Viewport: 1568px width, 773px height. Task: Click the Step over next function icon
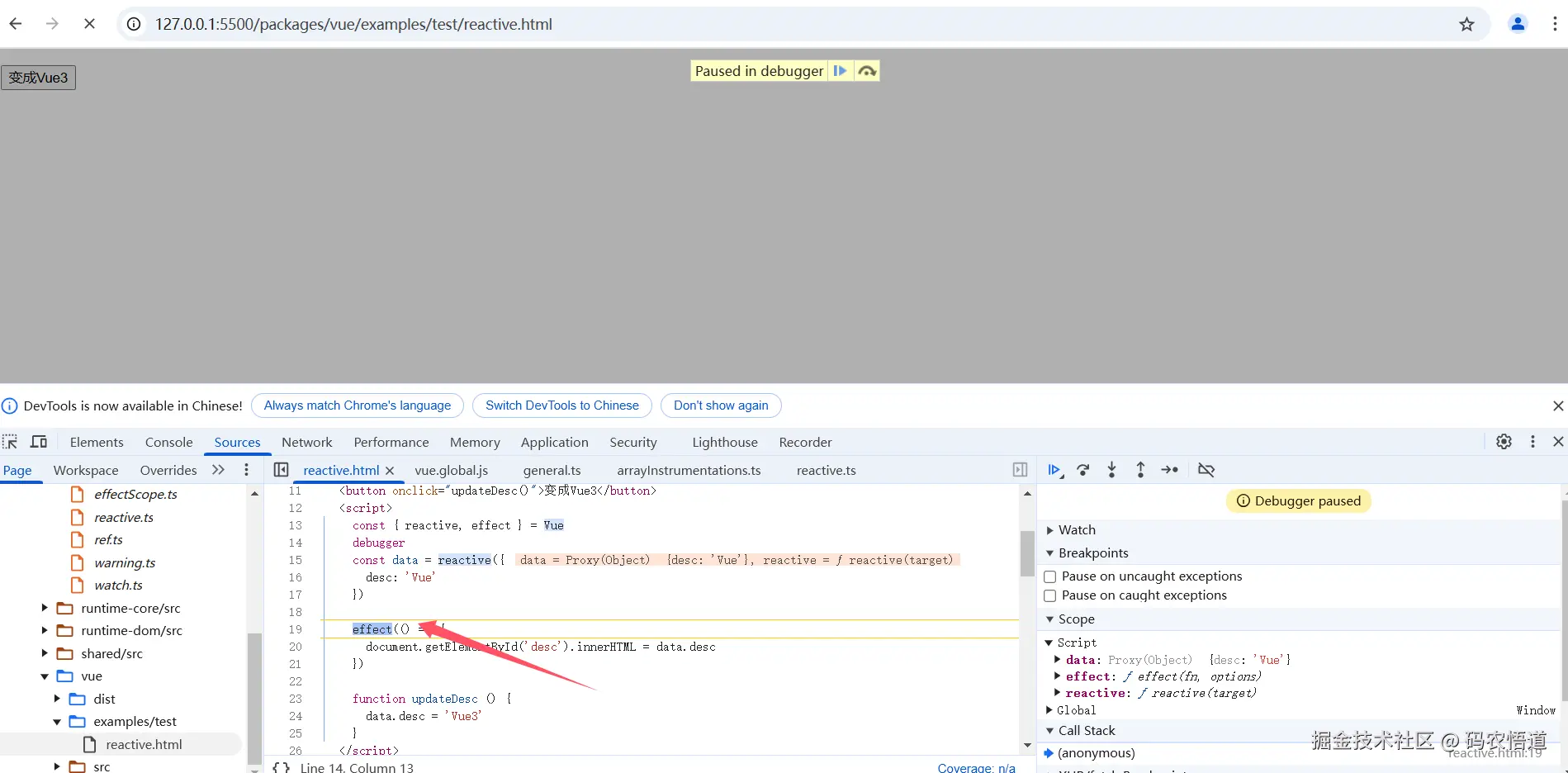click(x=1083, y=470)
